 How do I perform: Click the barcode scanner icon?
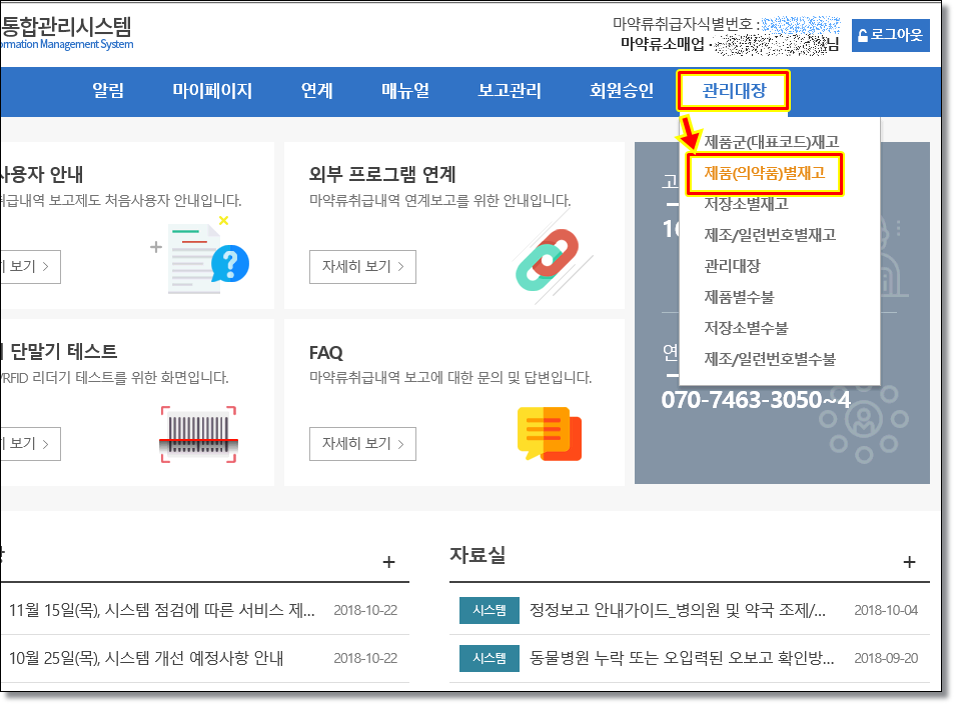pyautogui.click(x=197, y=435)
